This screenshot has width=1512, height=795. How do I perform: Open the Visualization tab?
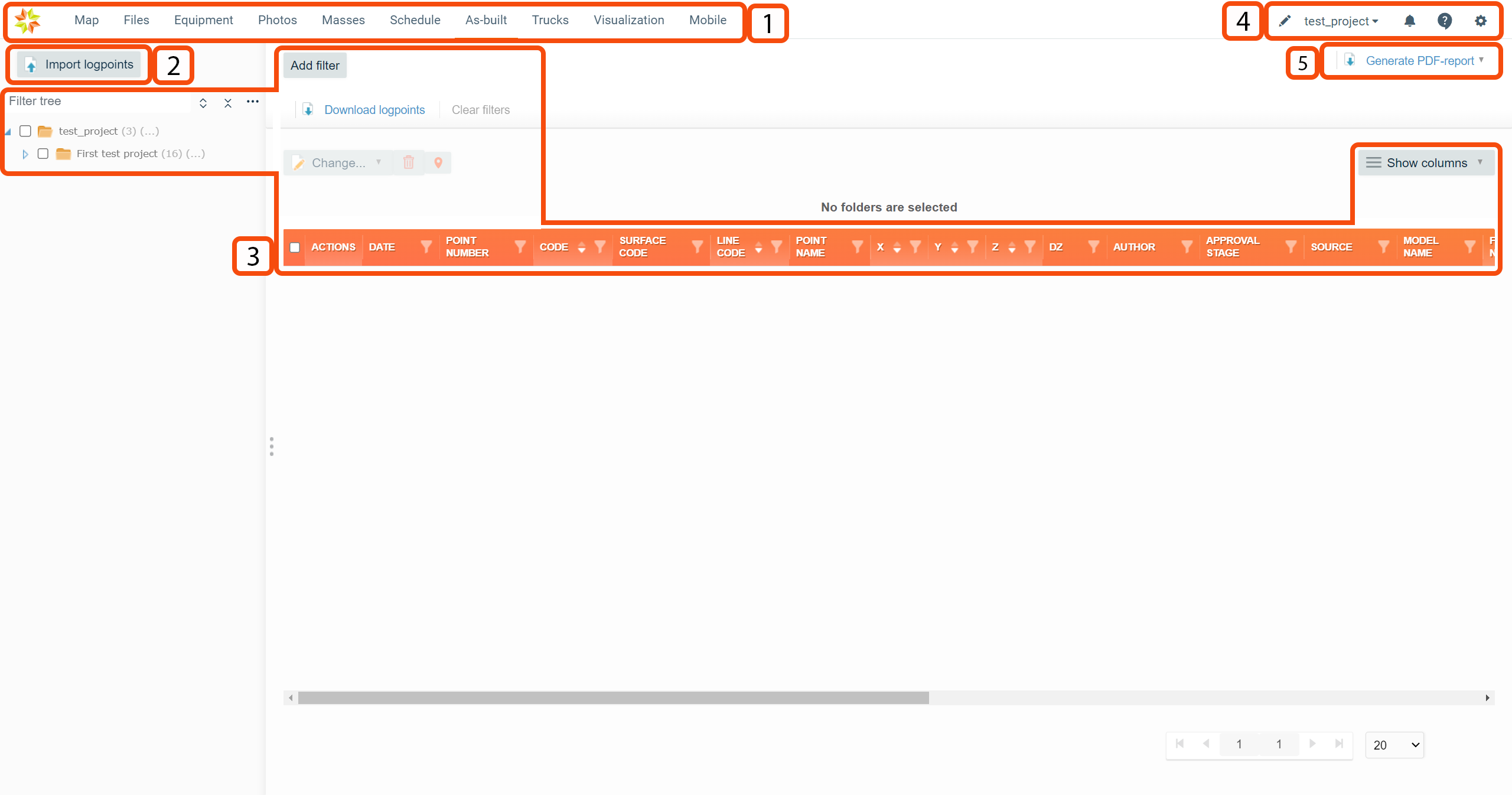628,20
